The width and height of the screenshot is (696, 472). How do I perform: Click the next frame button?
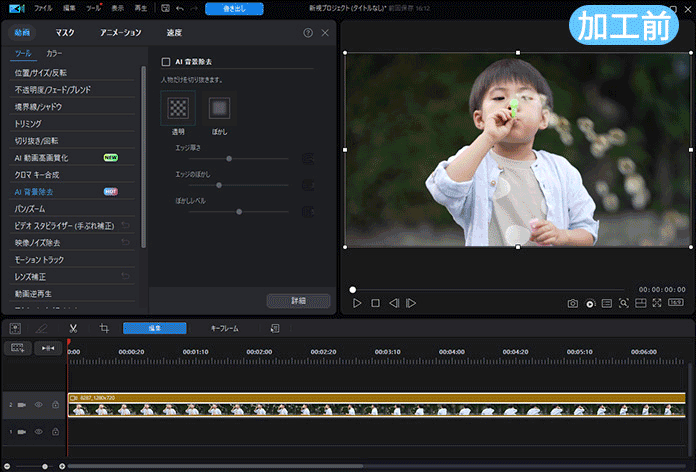click(x=411, y=303)
